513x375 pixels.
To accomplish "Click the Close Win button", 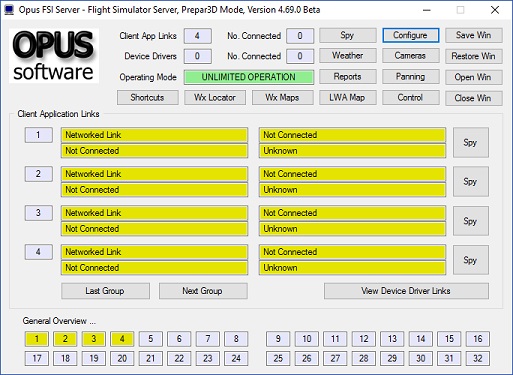I will coord(474,98).
